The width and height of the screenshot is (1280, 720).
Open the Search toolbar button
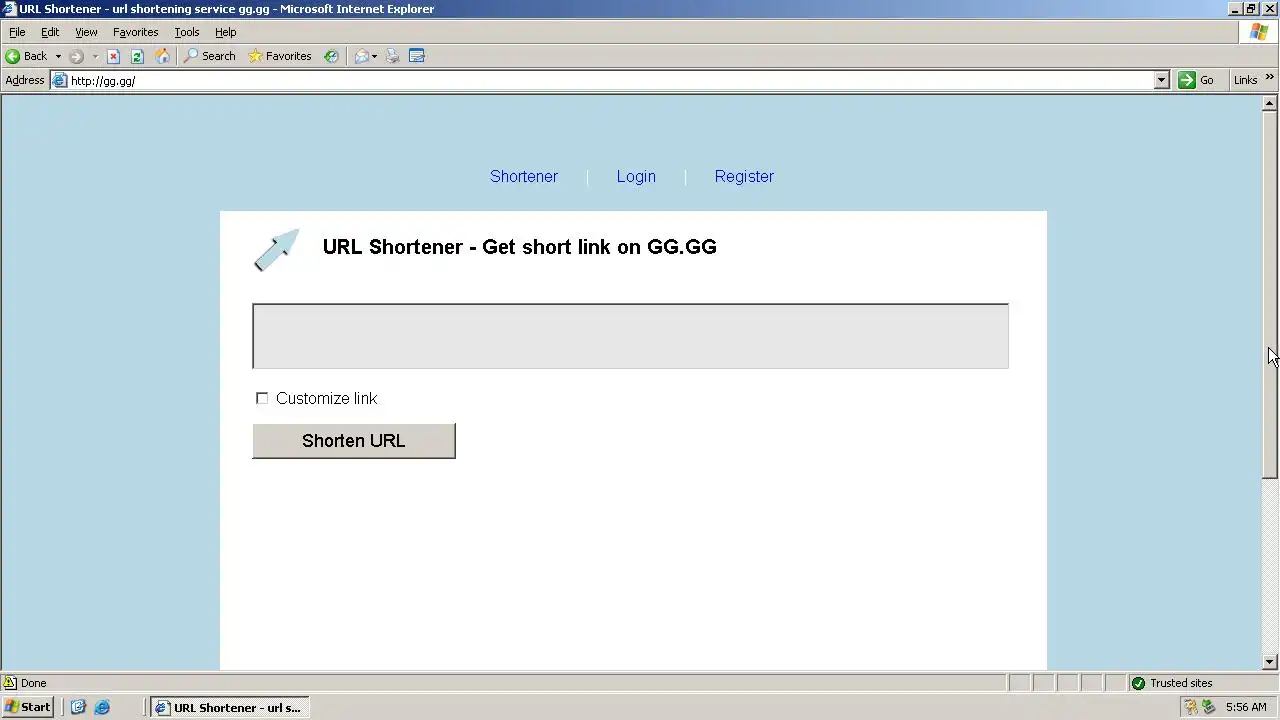[x=209, y=56]
